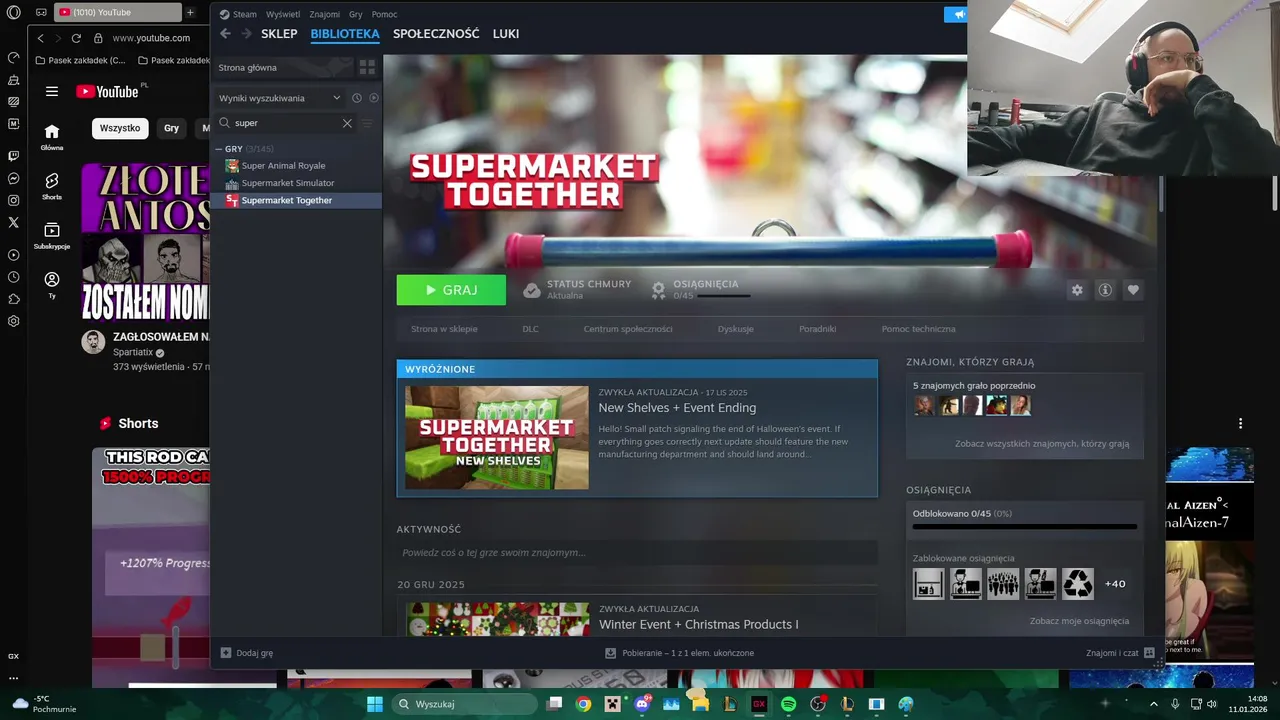Open the LUKI profile tab
Screen dimensions: 1280x720
coord(506,33)
